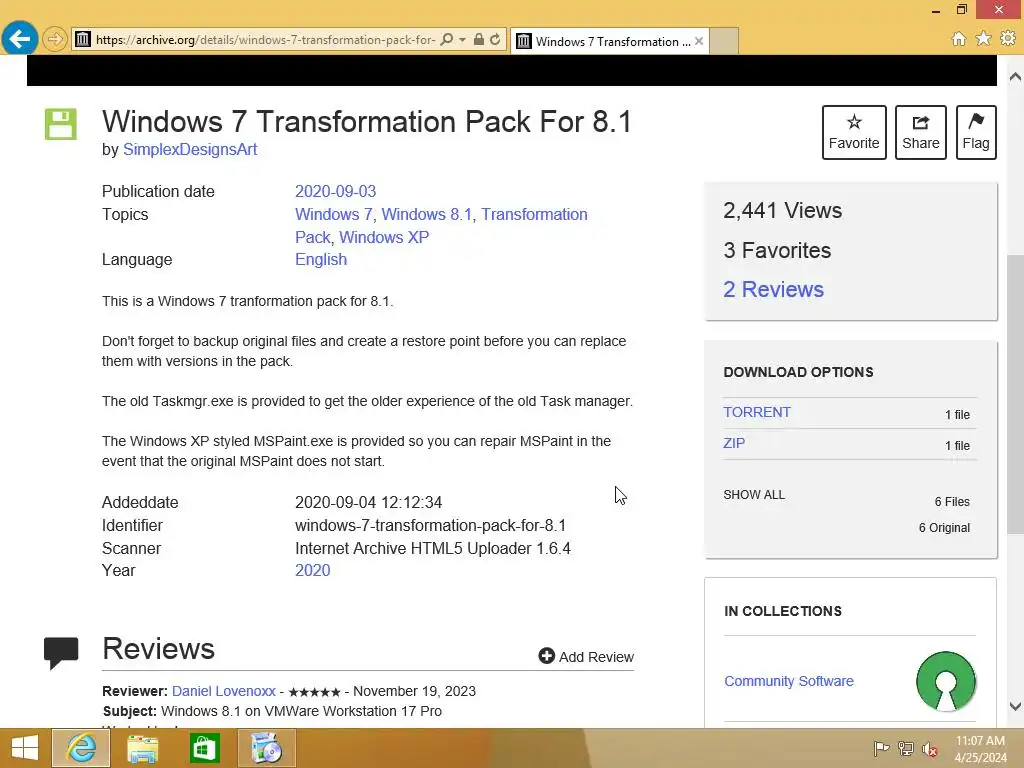Open SimplexDesignsArt uploader link
1024x768 pixels.
[190, 150]
